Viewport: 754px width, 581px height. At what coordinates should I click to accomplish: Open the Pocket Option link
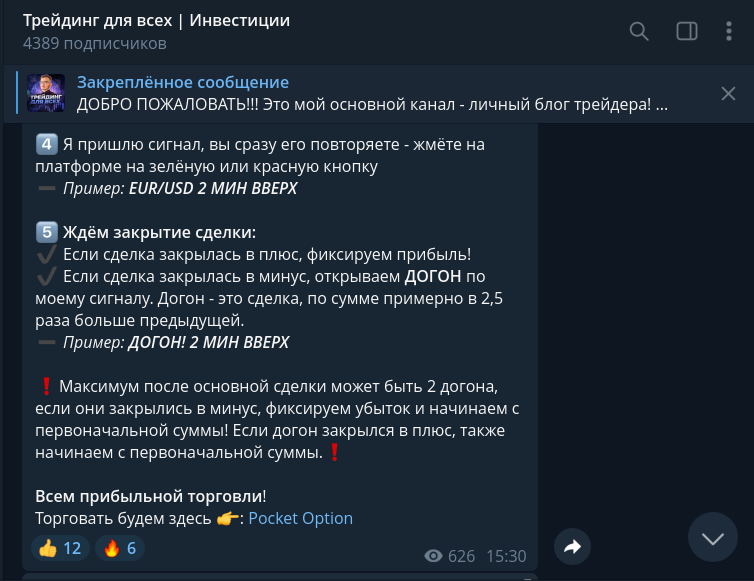pos(300,518)
